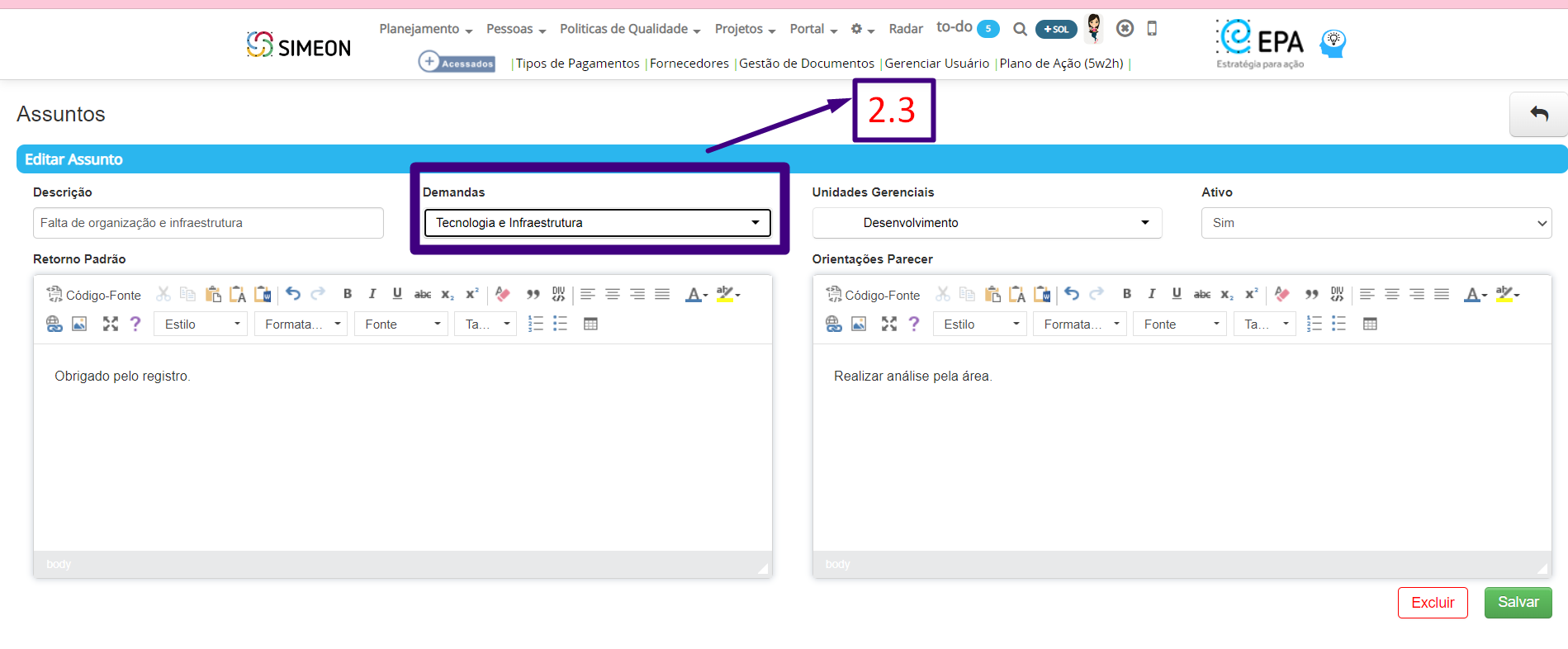Open the search magnifier in top bar
The width and height of the screenshot is (1568, 649).
coord(1020,29)
